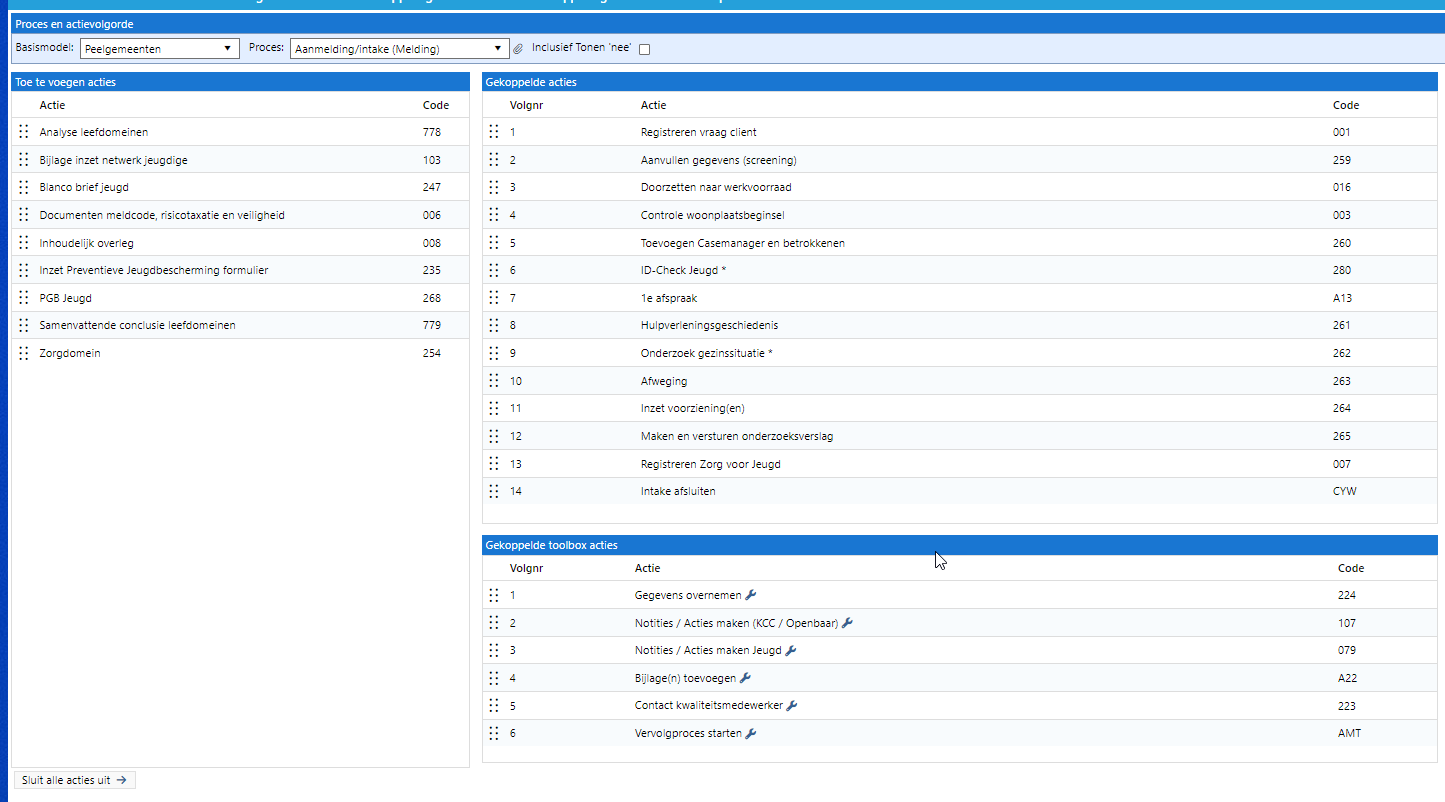The width and height of the screenshot is (1445, 802).
Task: Select Inhoudelijk overleg in the actions list
Action: [87, 243]
